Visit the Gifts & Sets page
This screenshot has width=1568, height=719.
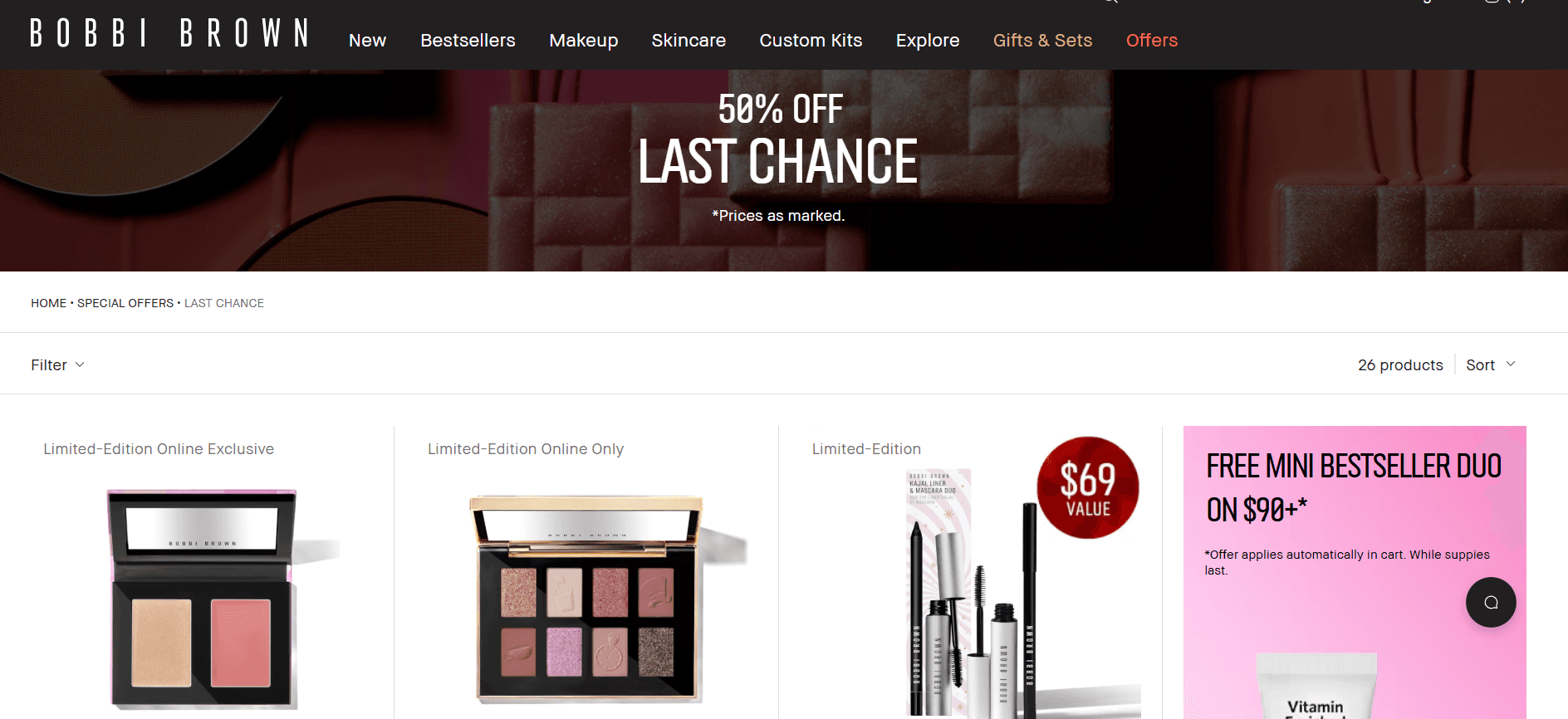(x=1042, y=40)
